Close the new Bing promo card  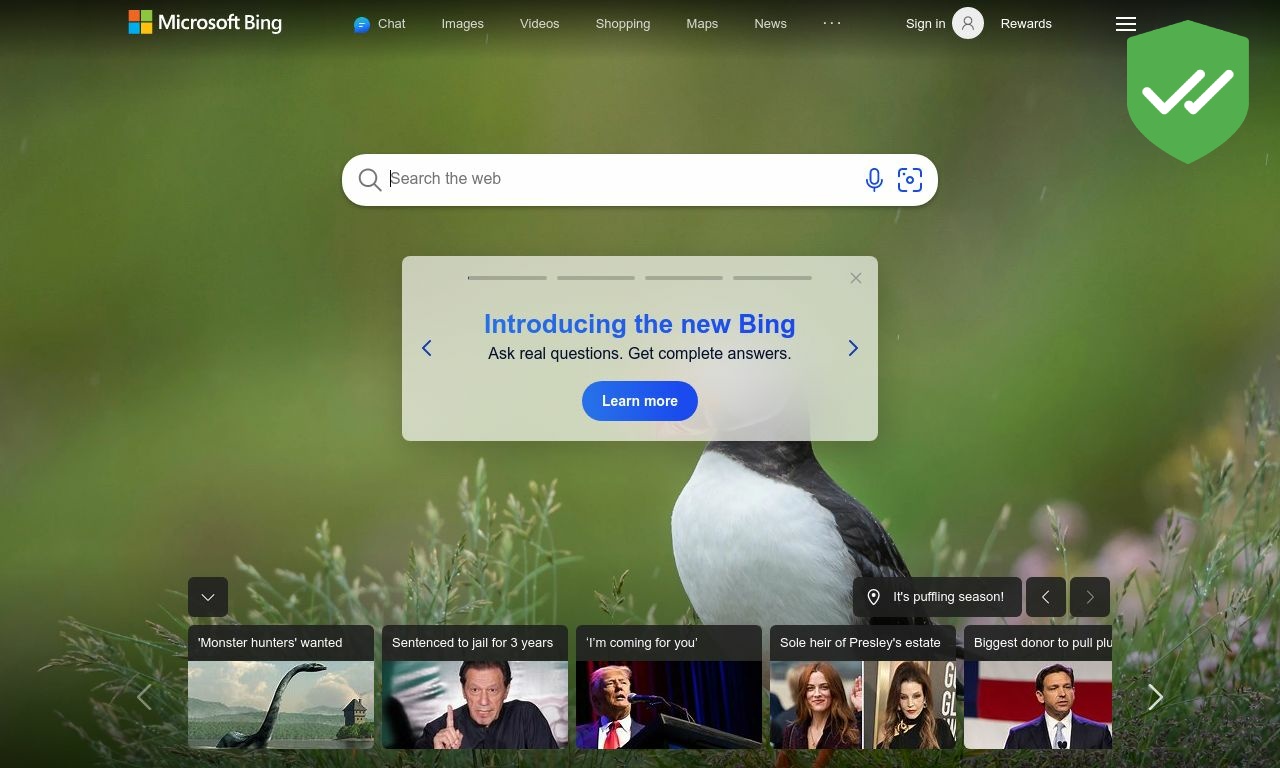(856, 278)
